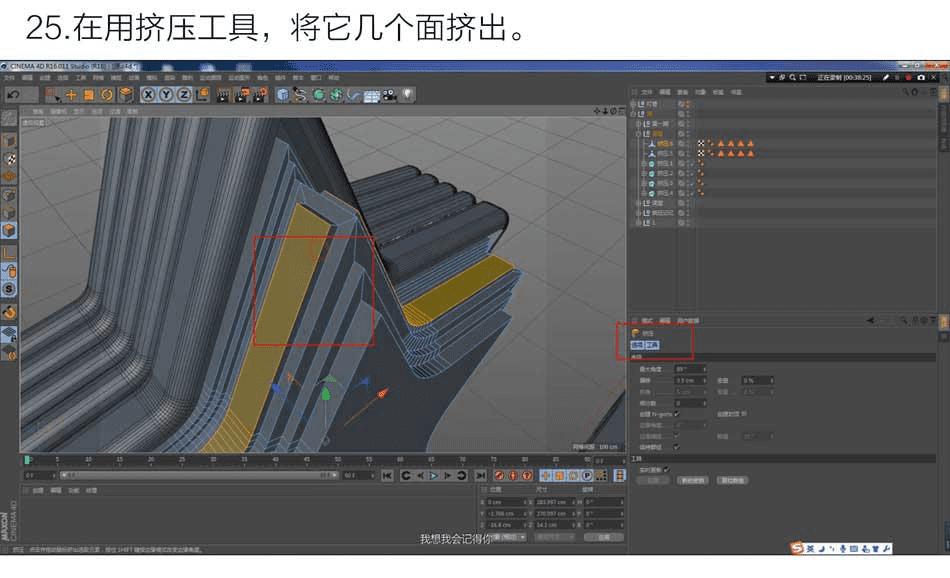Click the offset value field showing cm

coord(690,380)
